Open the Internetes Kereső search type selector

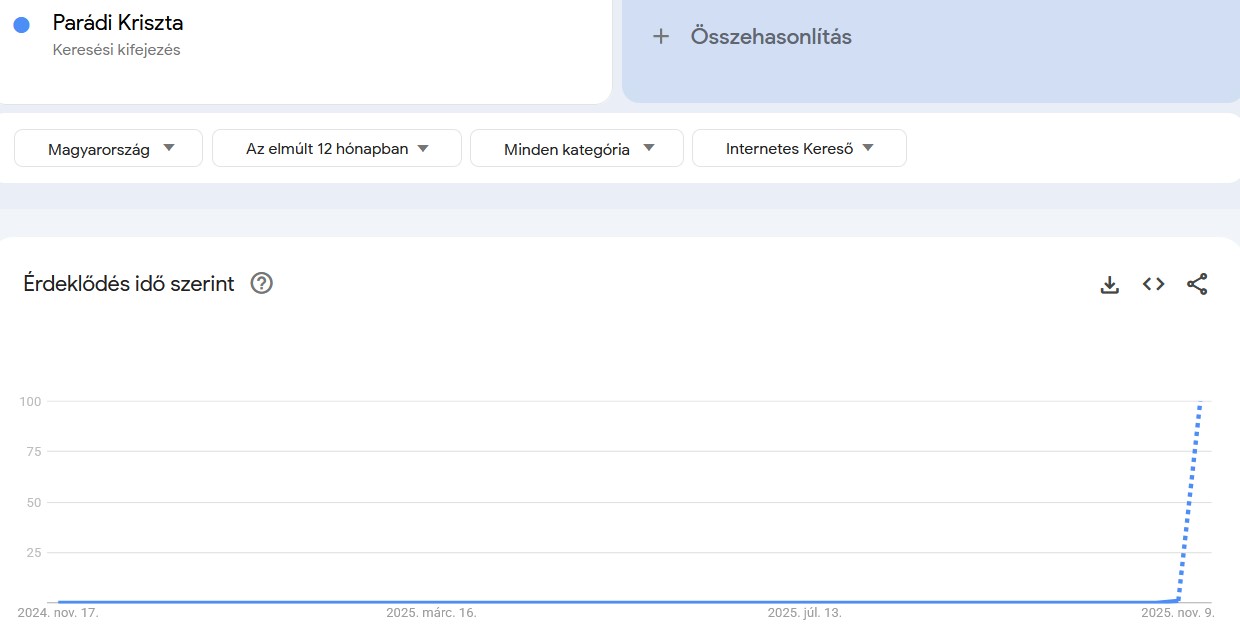point(798,147)
